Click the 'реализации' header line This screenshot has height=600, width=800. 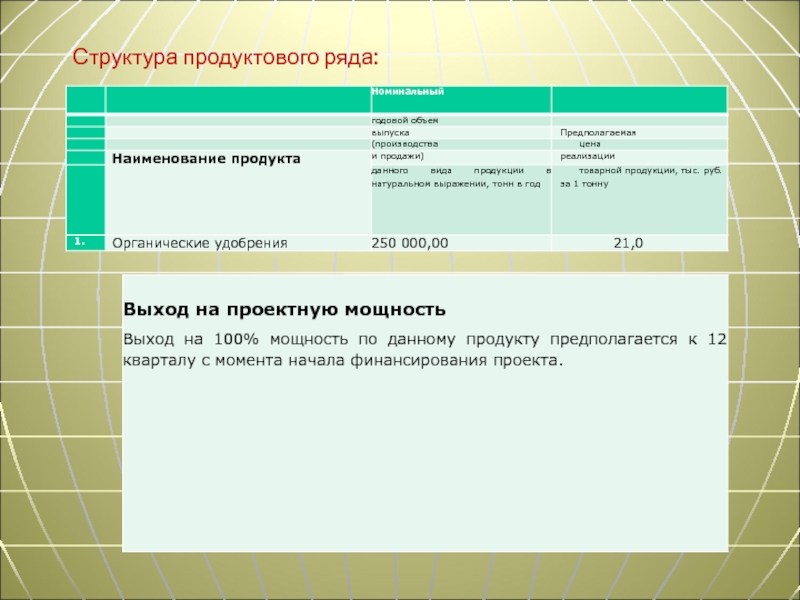pos(587,156)
